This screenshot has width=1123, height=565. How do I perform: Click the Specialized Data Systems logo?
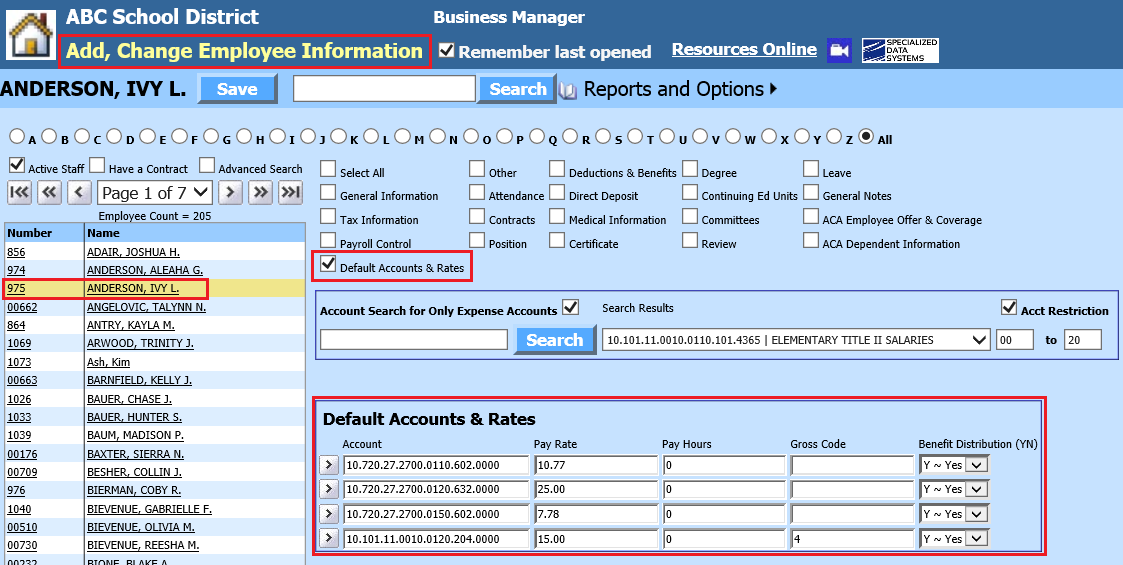[900, 51]
